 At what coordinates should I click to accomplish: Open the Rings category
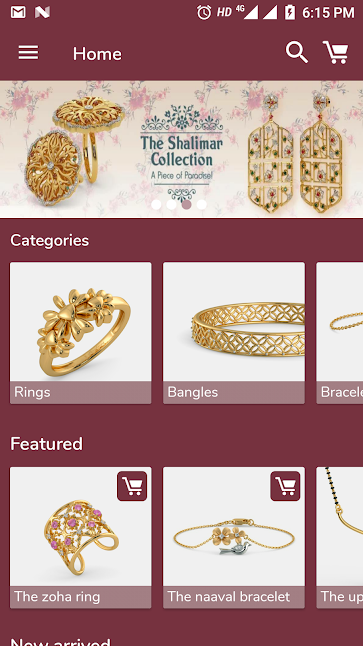tap(80, 333)
